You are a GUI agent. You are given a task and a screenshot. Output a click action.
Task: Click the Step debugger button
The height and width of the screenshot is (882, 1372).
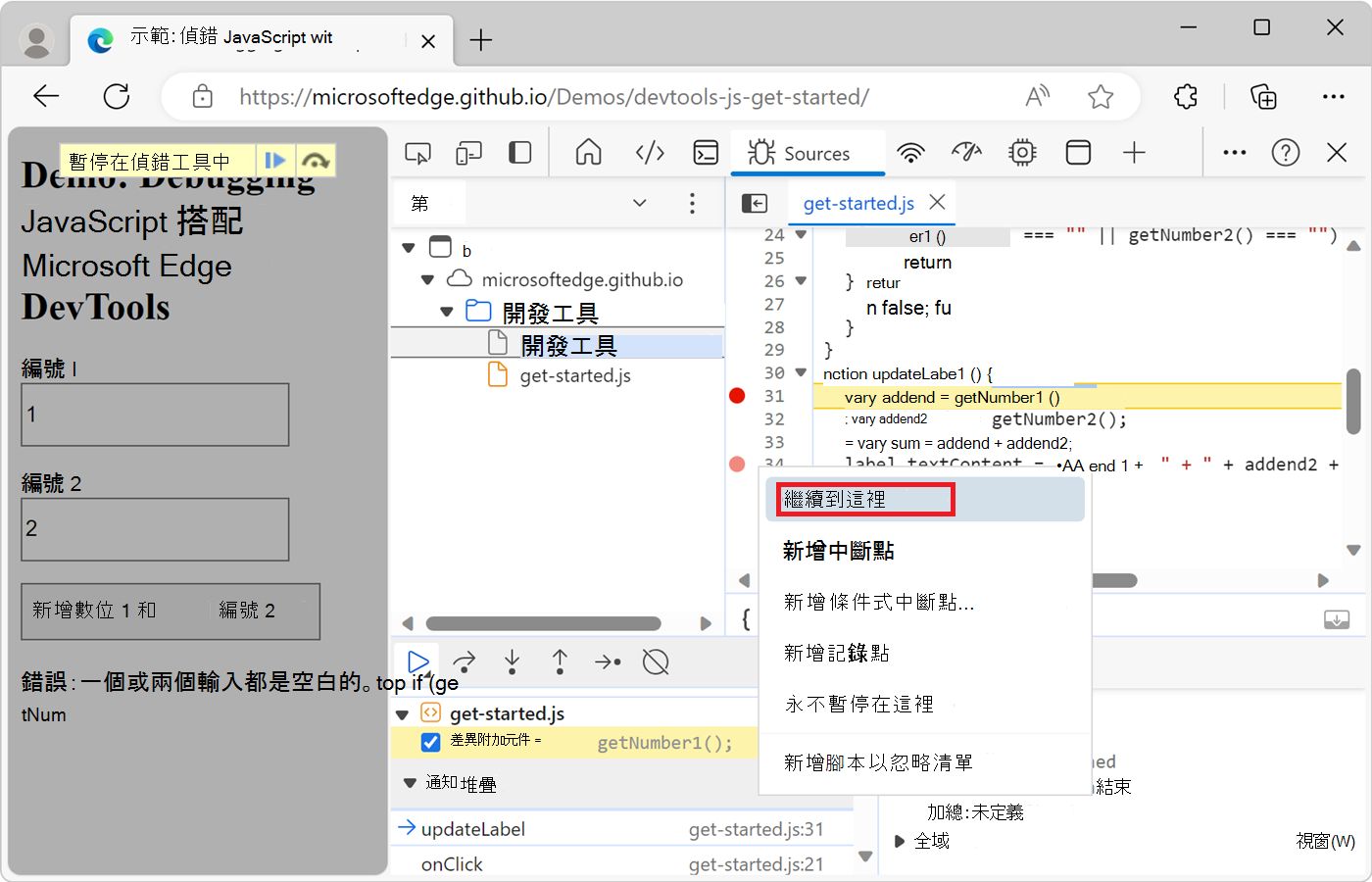point(608,662)
